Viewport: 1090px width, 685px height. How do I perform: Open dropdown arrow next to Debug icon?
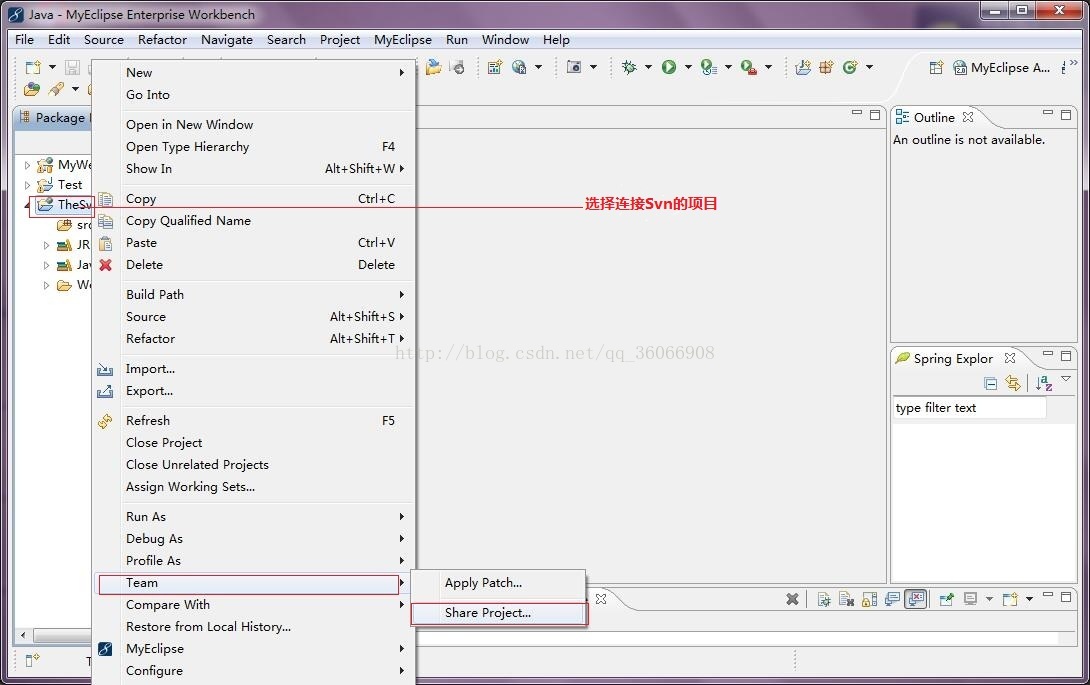click(648, 67)
